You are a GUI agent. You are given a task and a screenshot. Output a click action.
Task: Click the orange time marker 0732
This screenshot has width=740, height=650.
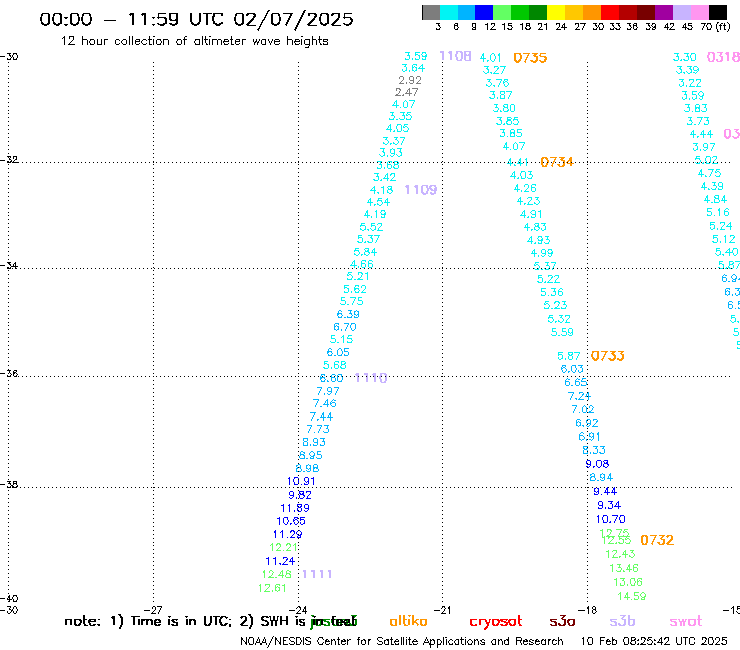click(657, 540)
